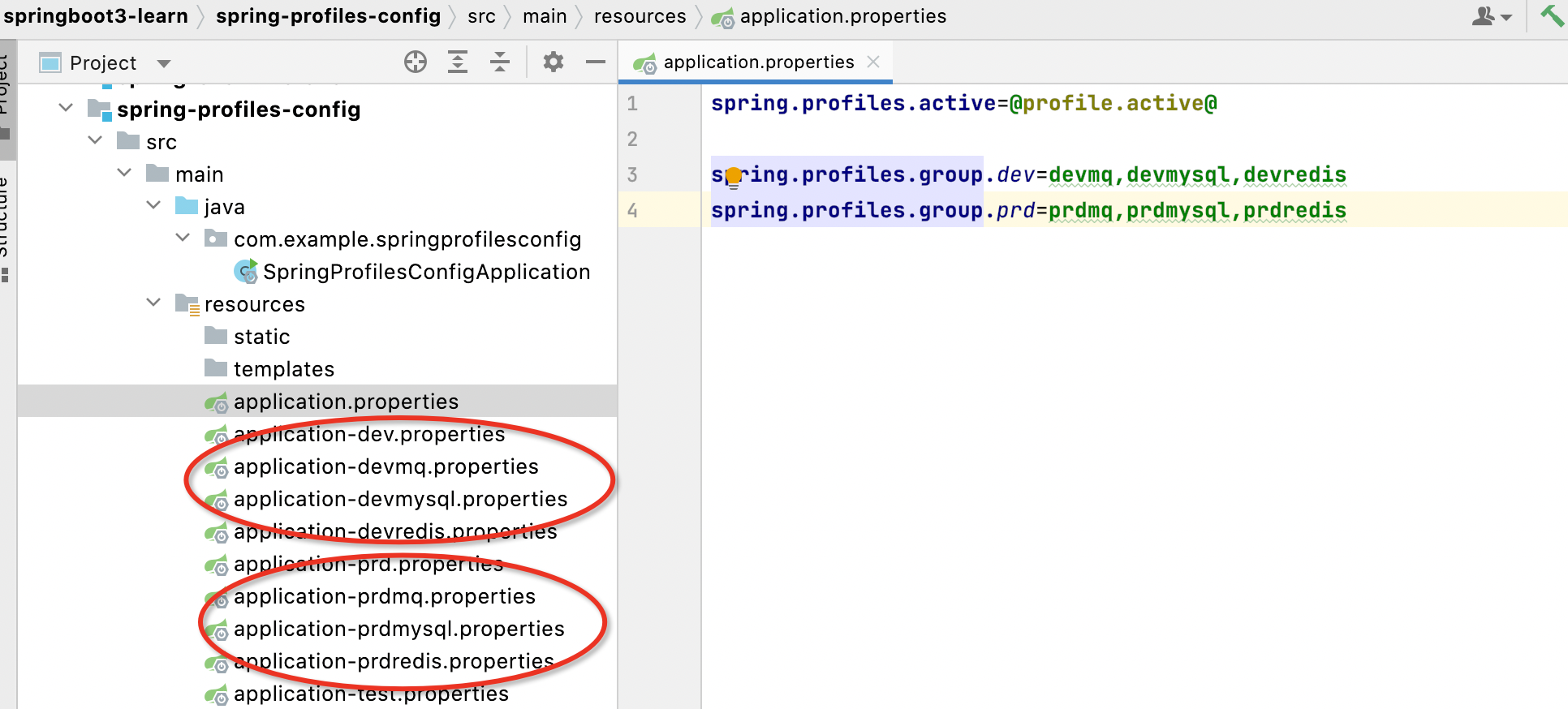Collapse the src folder chevron
Viewport: 1568px width, 709px height.
pyautogui.click(x=95, y=140)
